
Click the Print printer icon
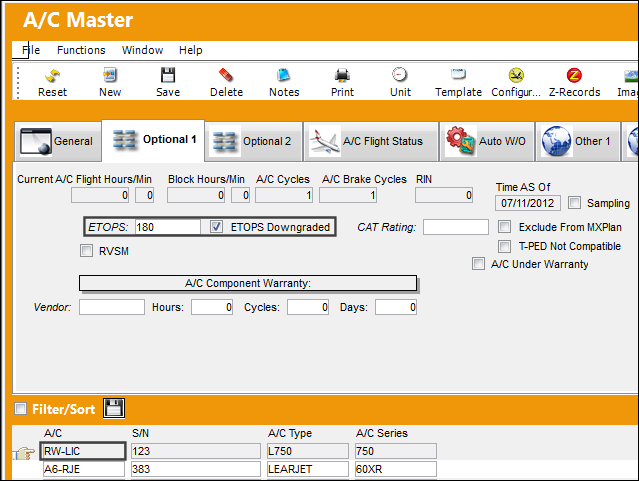click(x=342, y=75)
